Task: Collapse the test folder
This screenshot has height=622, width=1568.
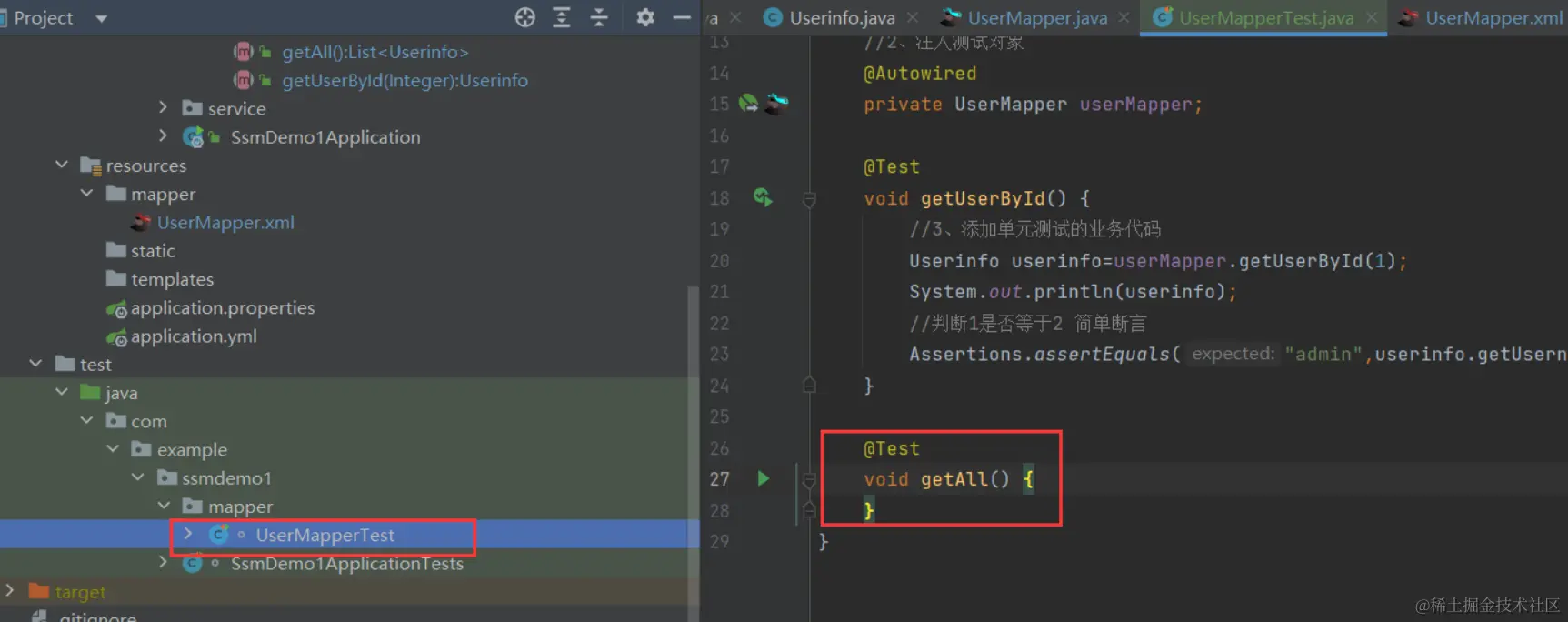Action: (35, 363)
